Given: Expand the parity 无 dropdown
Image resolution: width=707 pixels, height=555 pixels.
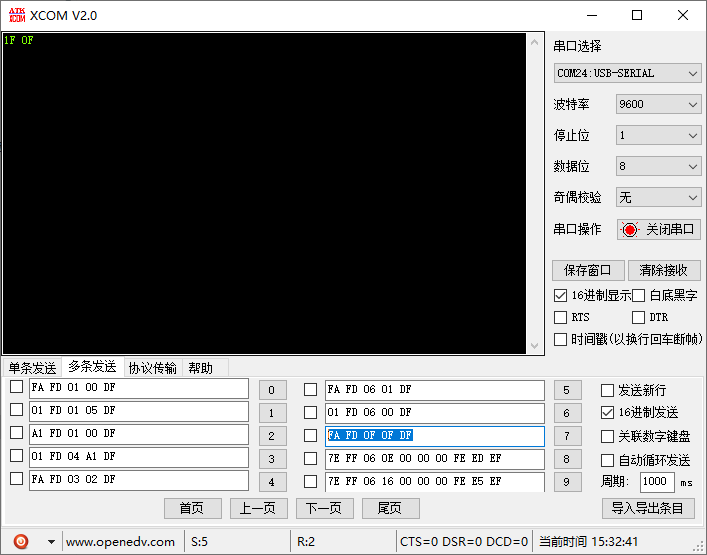Looking at the screenshot, I should coord(658,197).
